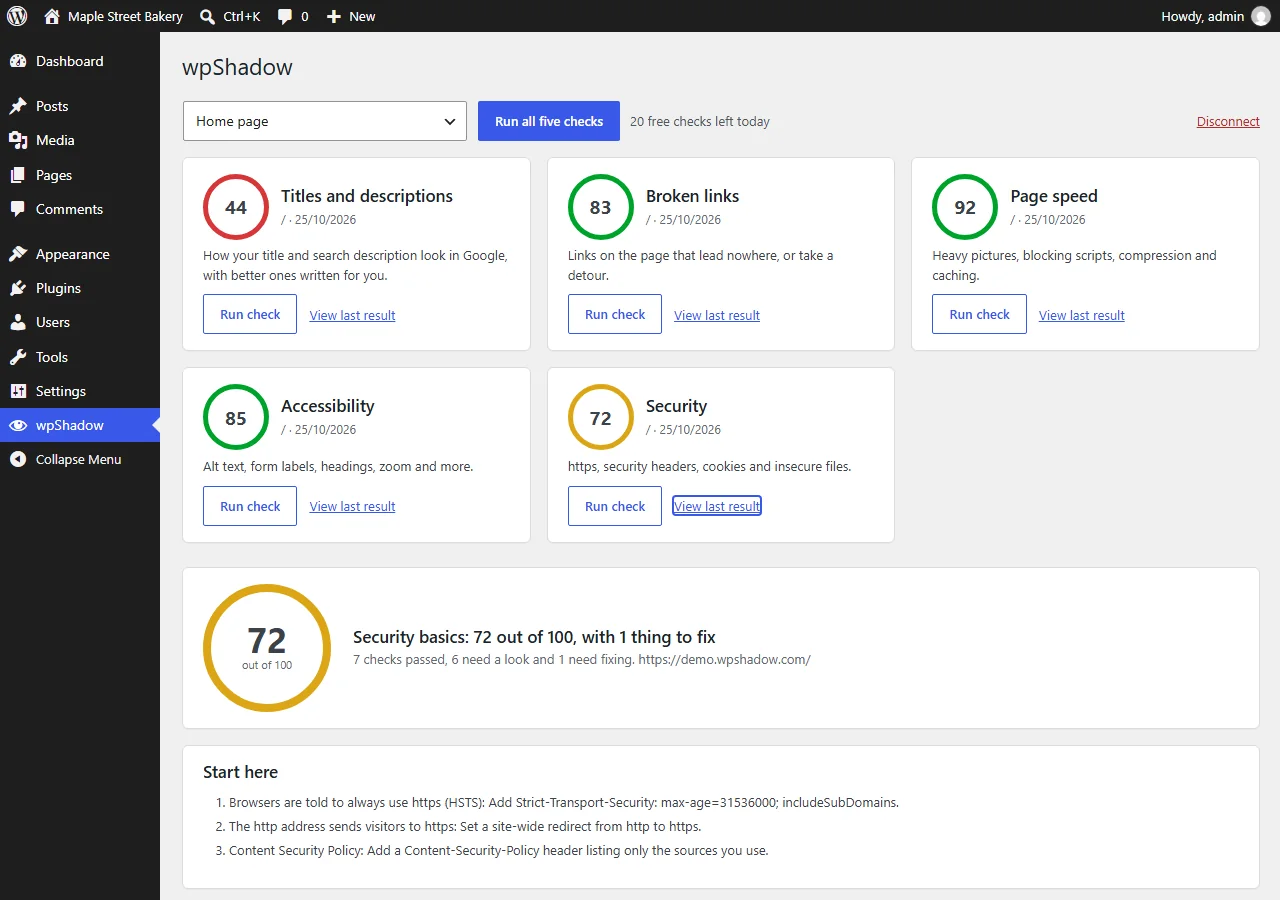Click the score 44 circle for Titles
The height and width of the screenshot is (900, 1280).
(236, 207)
